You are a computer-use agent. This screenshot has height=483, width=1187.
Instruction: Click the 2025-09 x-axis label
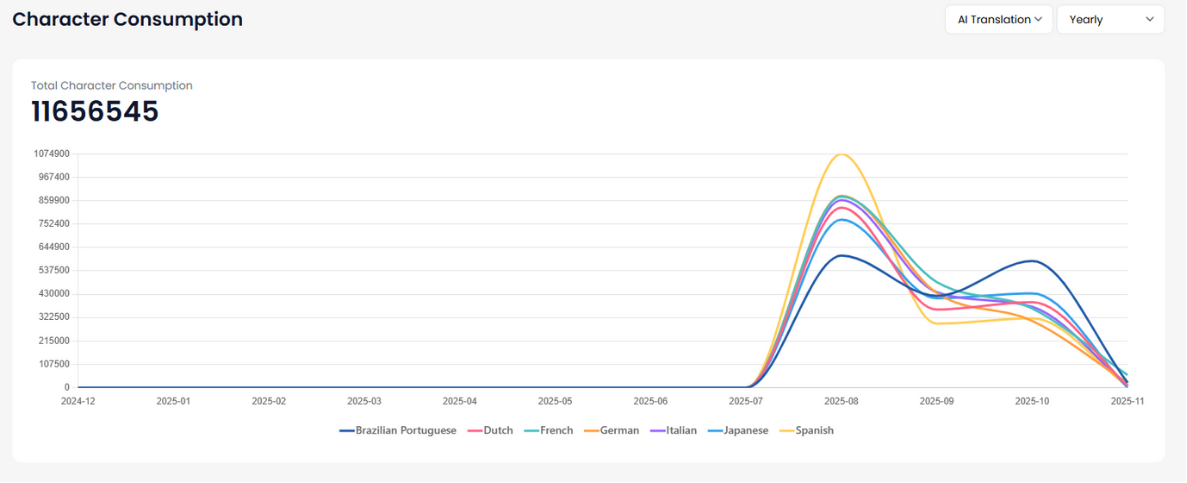937,400
